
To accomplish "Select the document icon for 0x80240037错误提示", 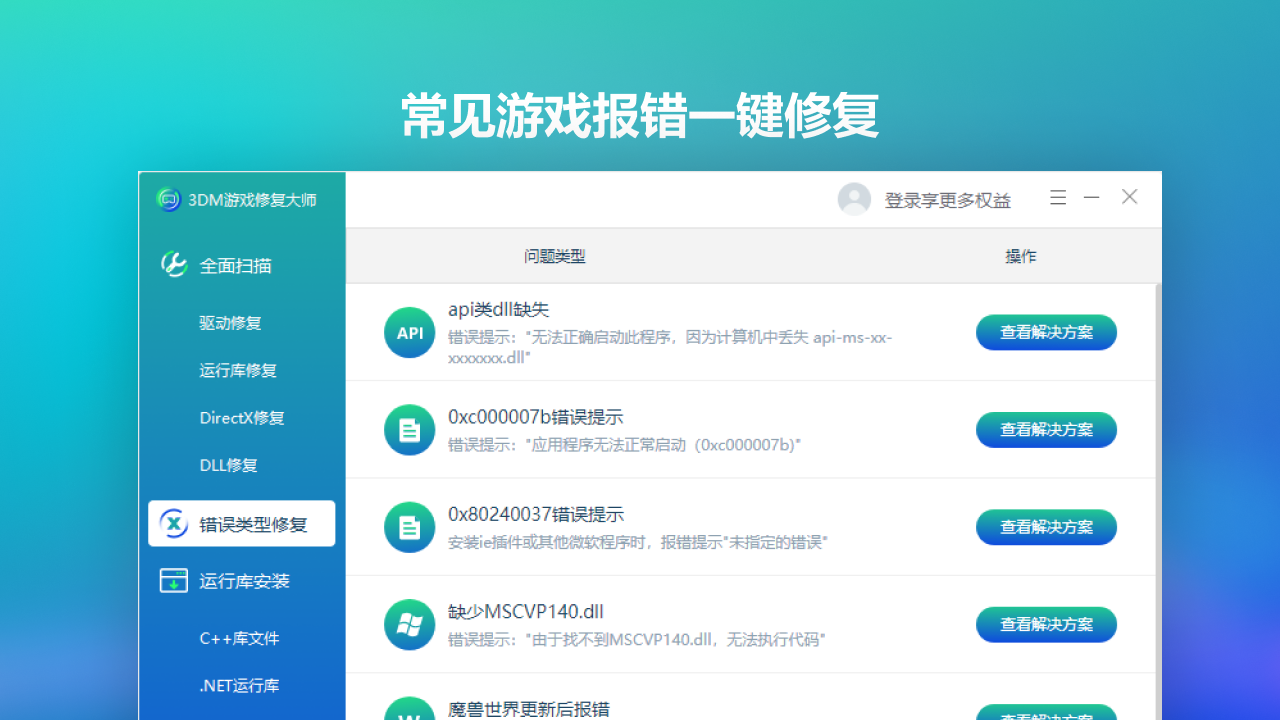I will point(409,527).
